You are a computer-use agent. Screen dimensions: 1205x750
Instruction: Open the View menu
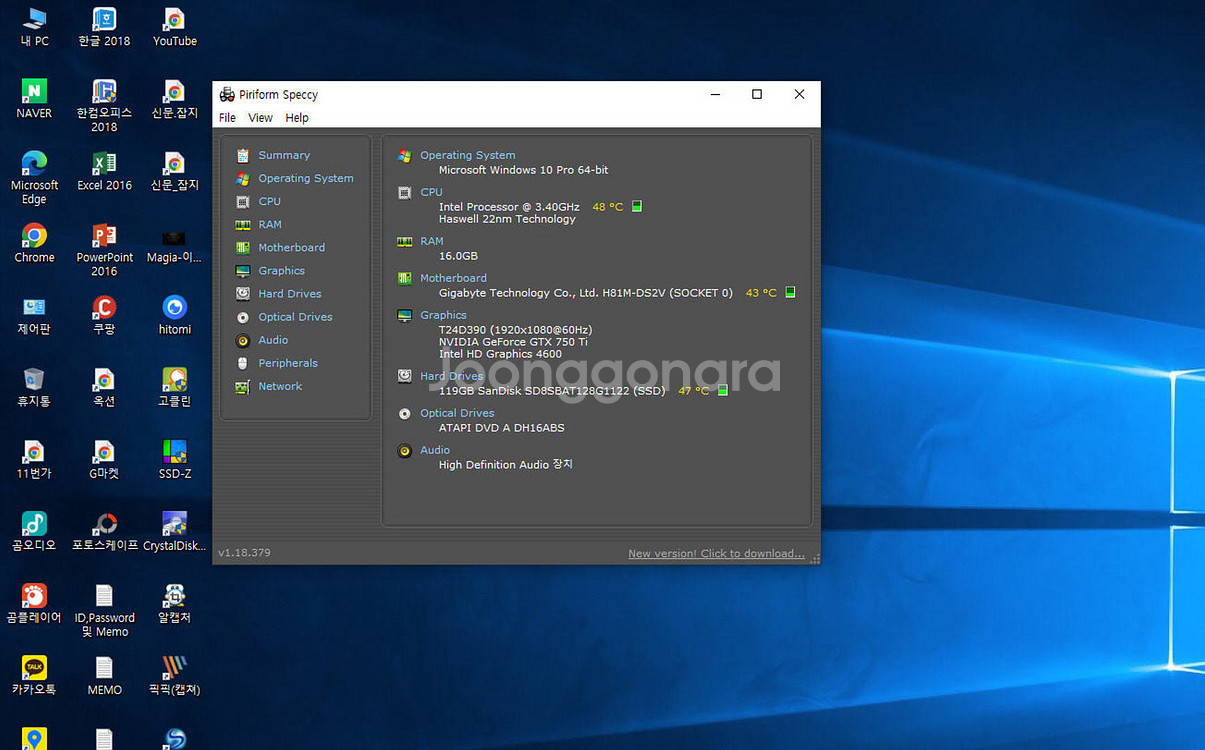260,117
